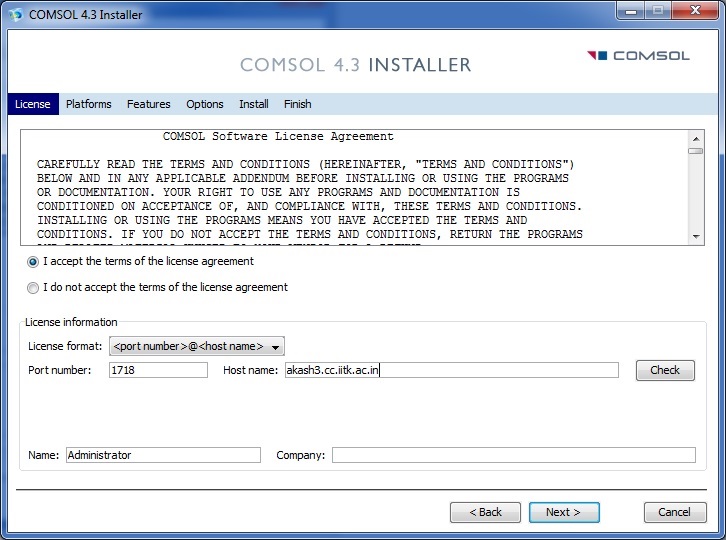Cancel the installation

click(x=674, y=512)
